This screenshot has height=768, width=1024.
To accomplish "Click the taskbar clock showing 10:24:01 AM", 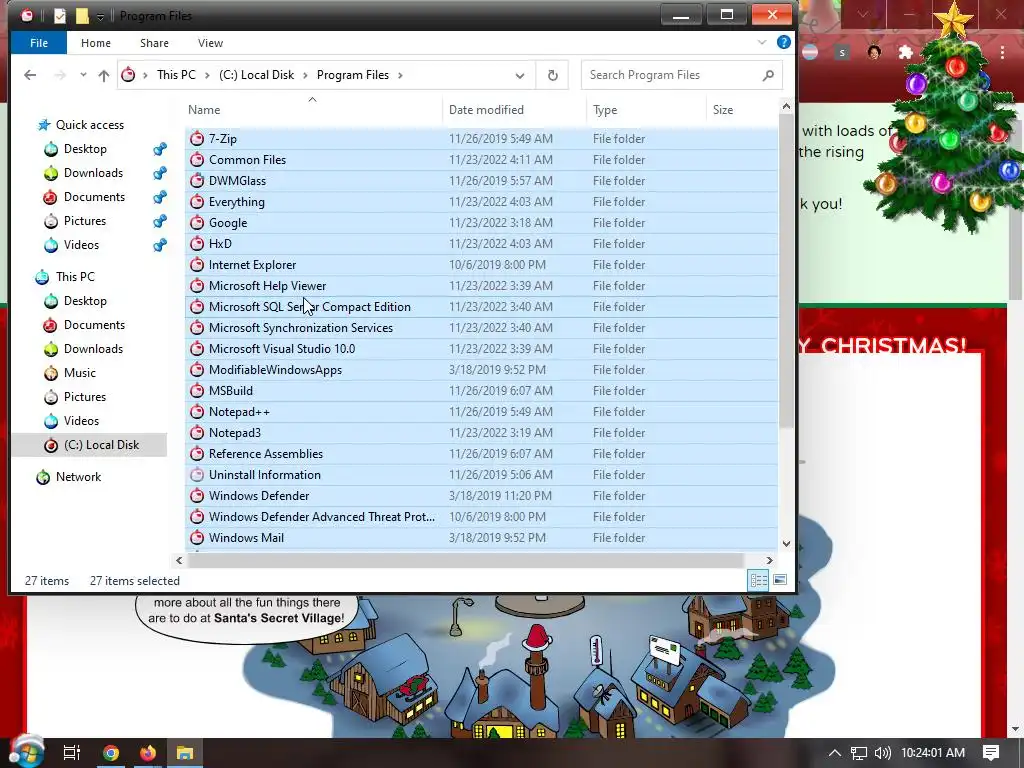I will (933, 753).
